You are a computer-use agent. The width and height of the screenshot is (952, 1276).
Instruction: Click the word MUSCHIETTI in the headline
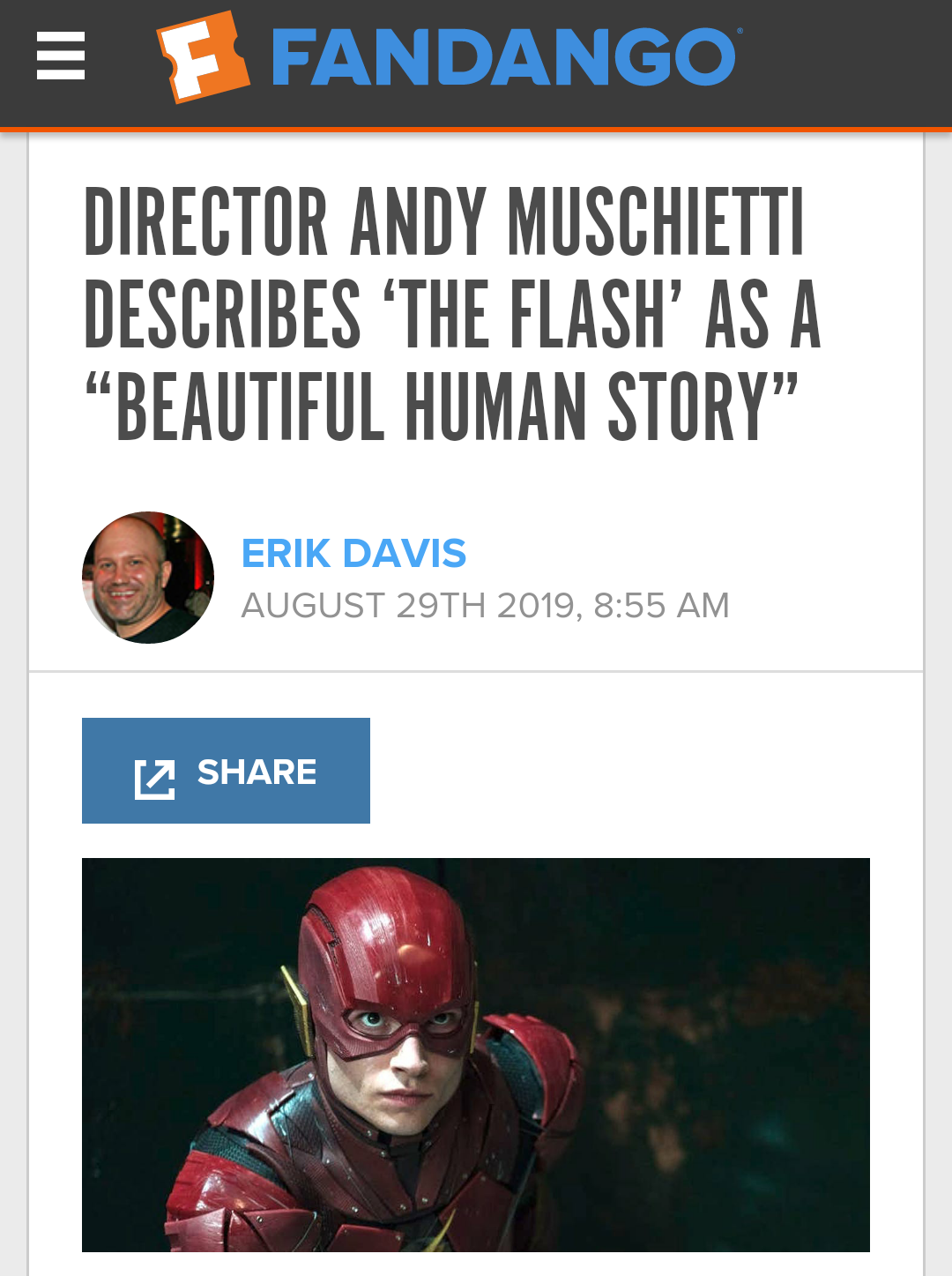656,221
